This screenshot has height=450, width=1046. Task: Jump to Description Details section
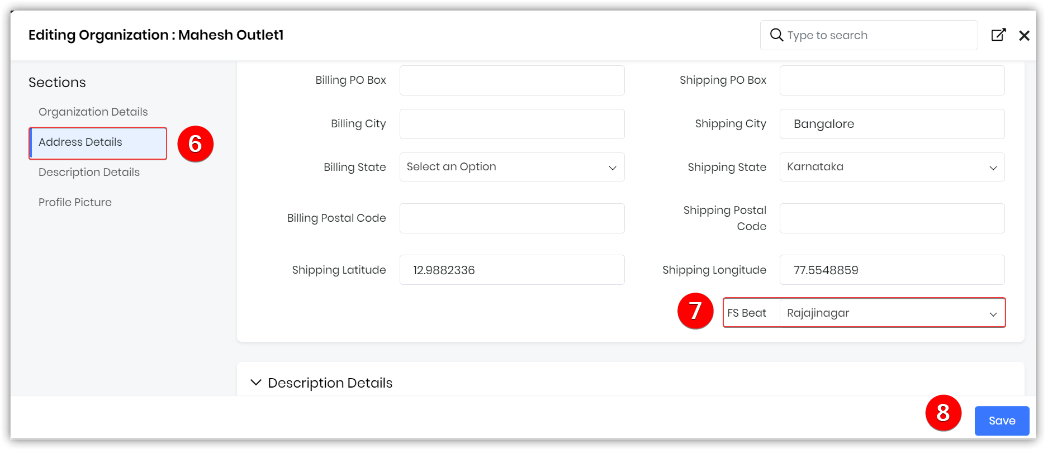pos(89,172)
